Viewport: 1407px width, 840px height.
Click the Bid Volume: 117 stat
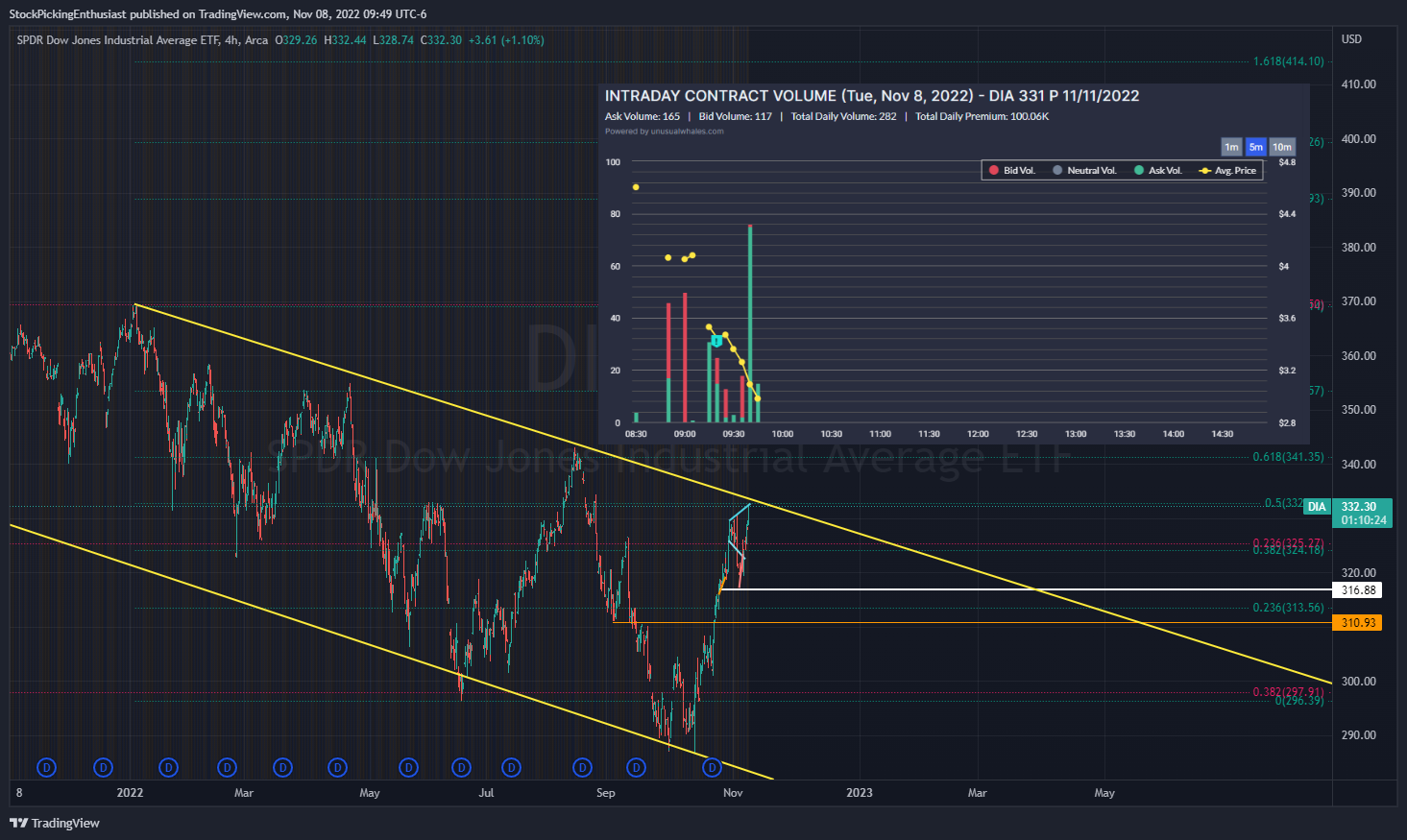coord(736,116)
